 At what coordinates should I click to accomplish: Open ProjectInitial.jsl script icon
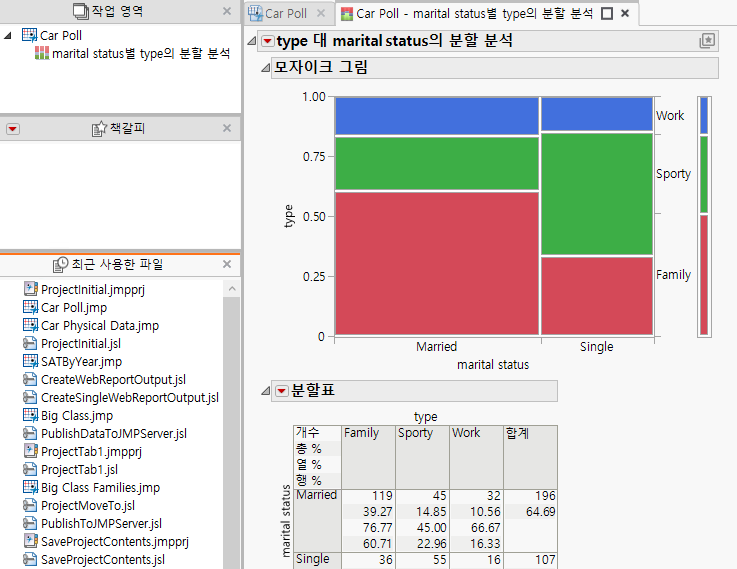pyautogui.click(x=31, y=343)
